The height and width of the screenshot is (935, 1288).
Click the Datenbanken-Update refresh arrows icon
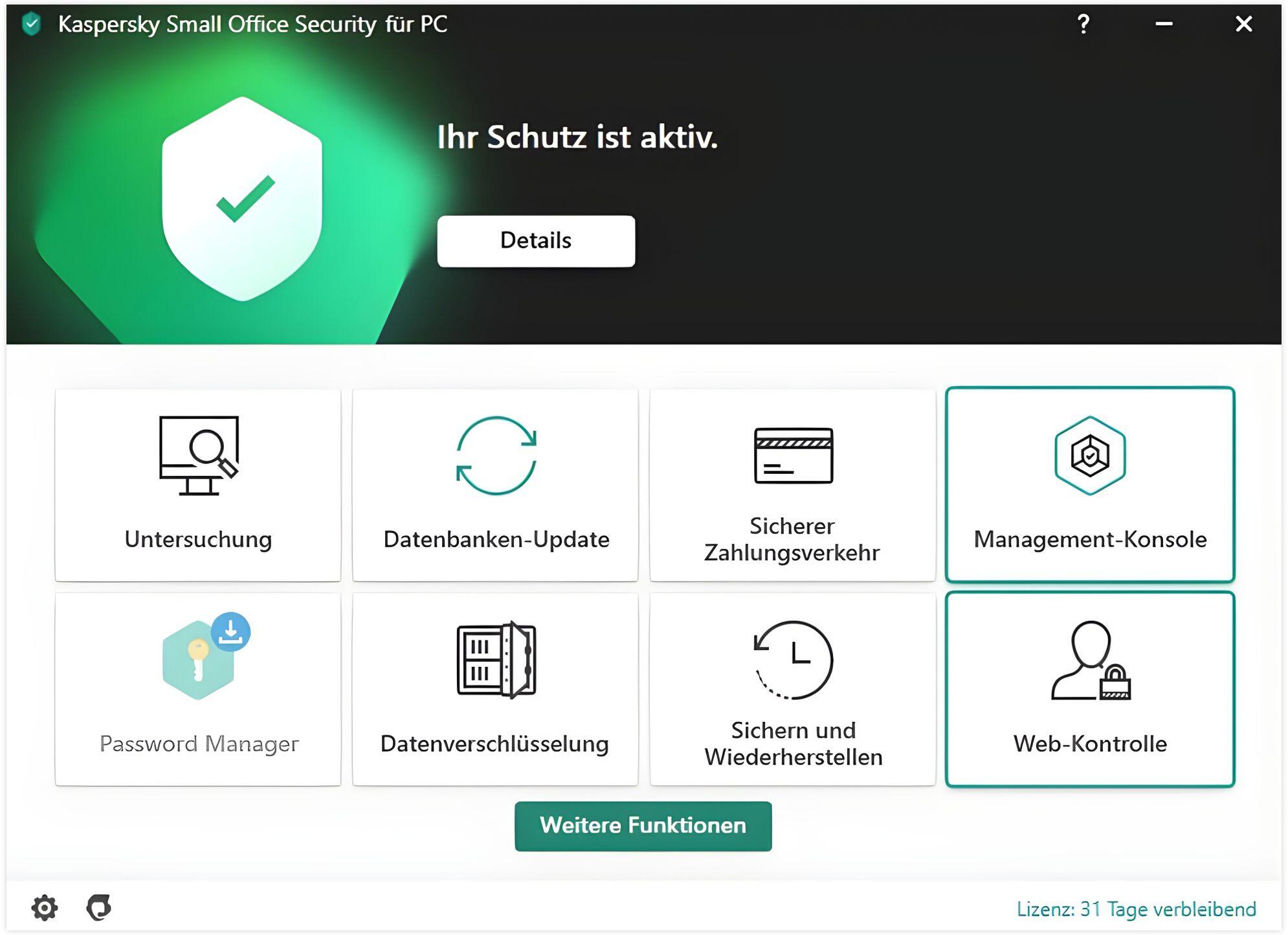pyautogui.click(x=496, y=456)
